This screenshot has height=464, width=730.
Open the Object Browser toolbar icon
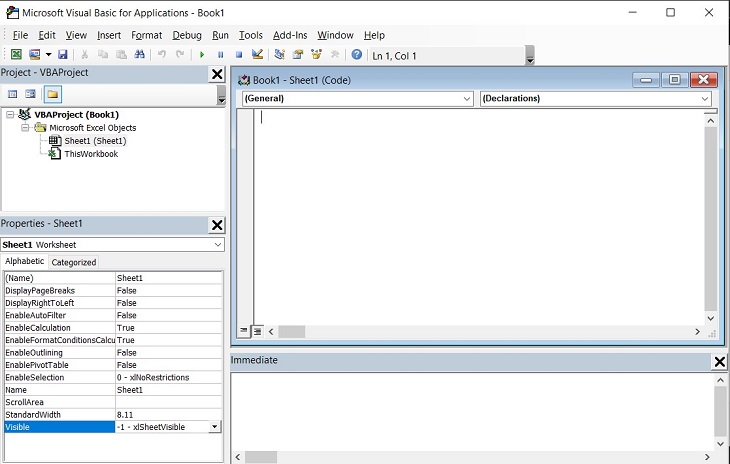[x=317, y=54]
